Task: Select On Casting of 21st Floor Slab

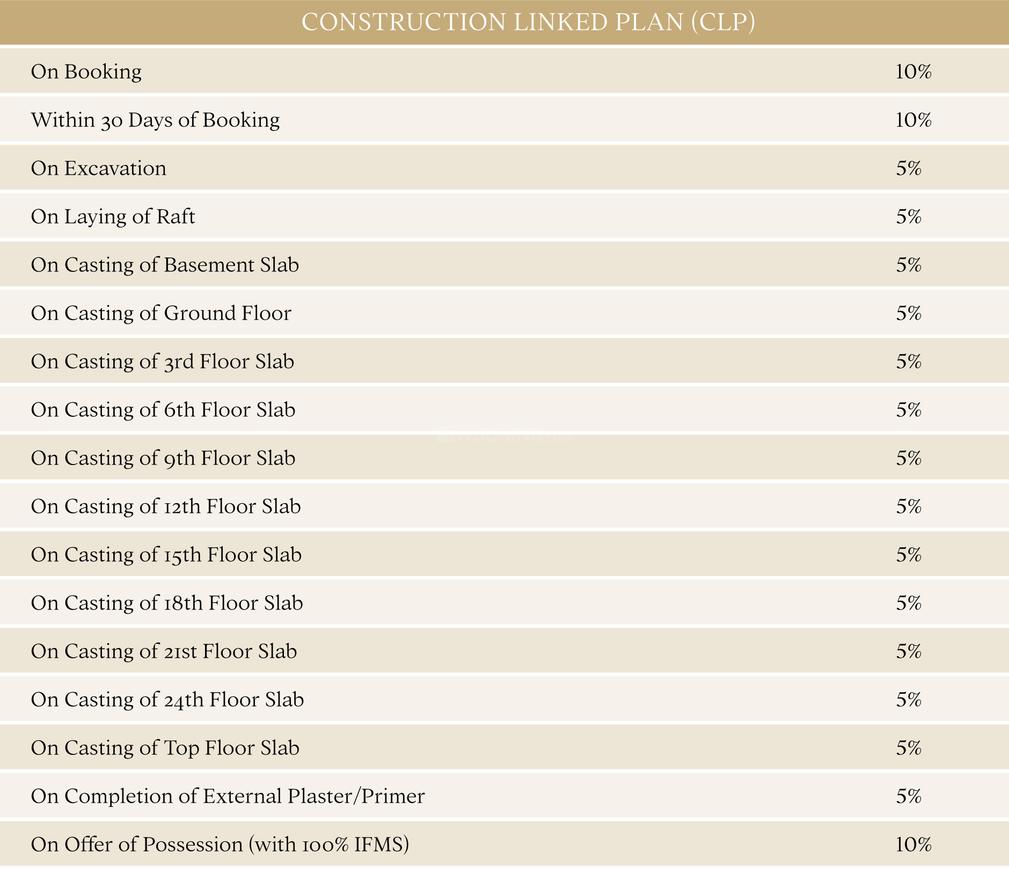Action: pyautogui.click(x=164, y=651)
